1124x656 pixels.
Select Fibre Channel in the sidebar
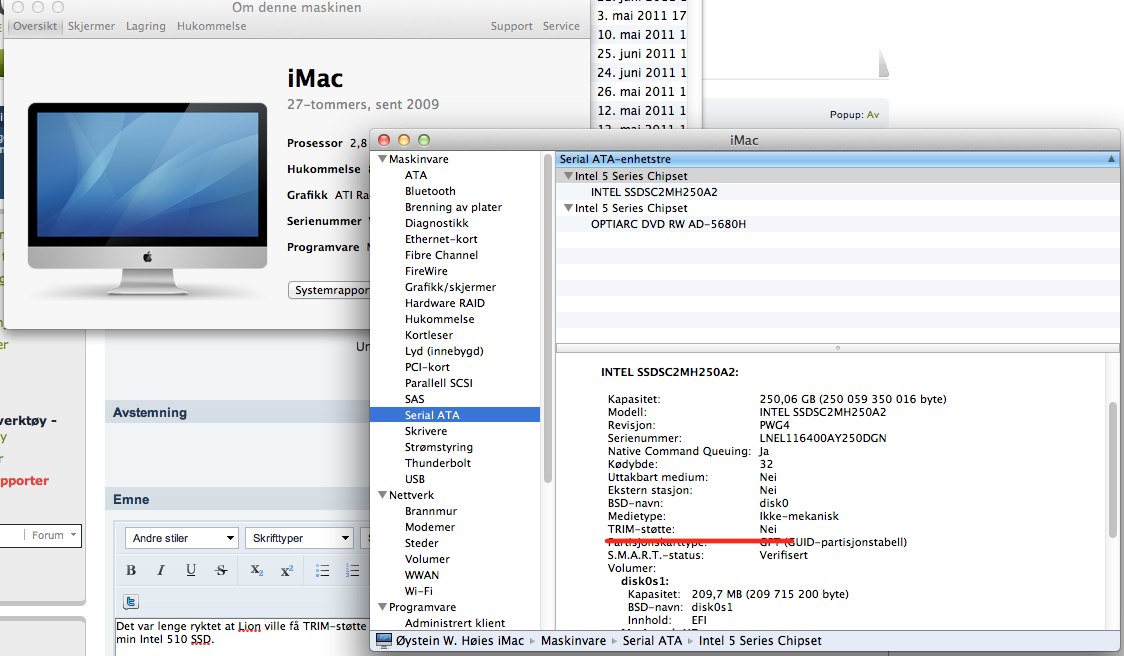click(441, 255)
